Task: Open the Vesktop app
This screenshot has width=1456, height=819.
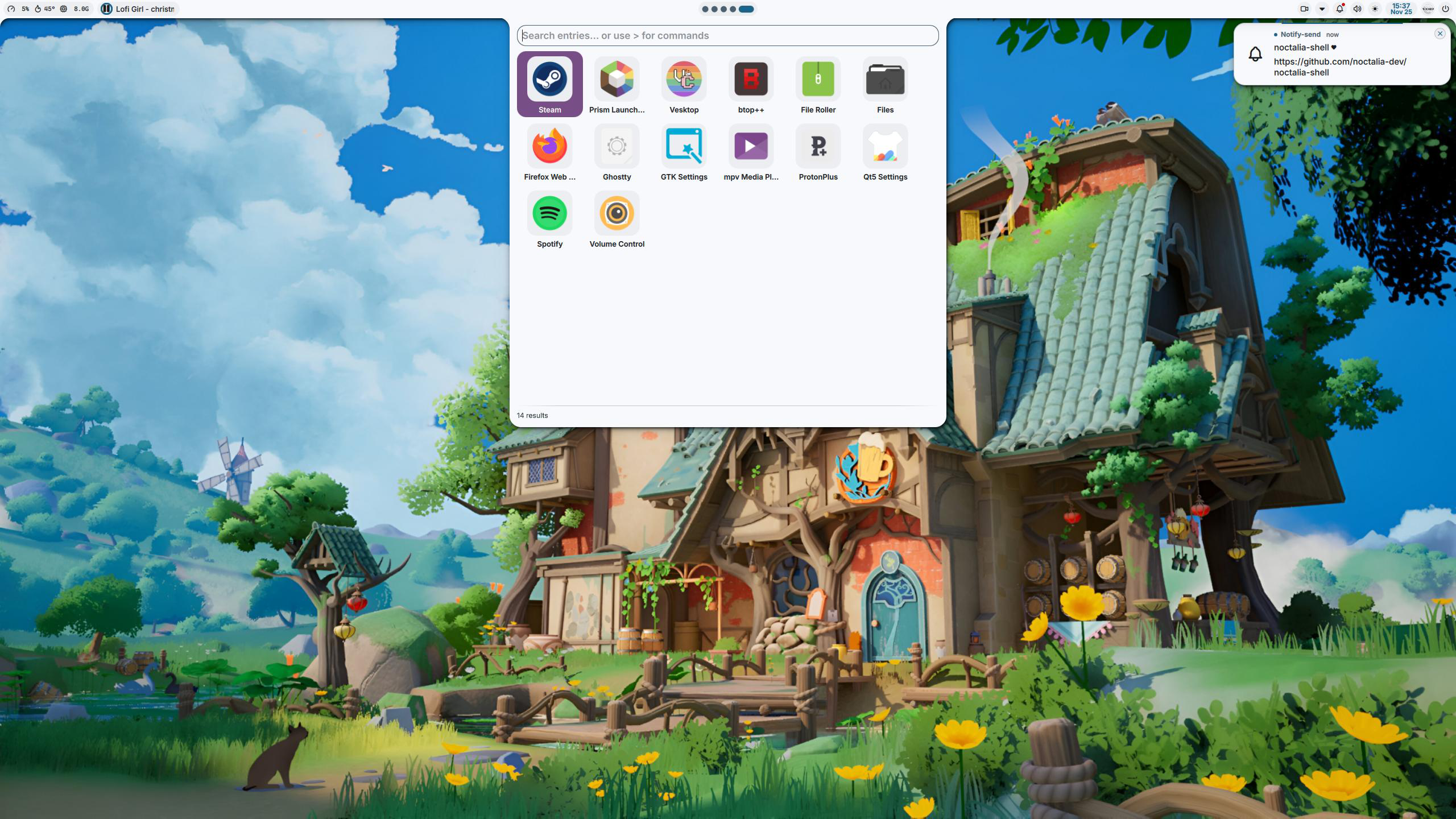Action: tap(684, 84)
